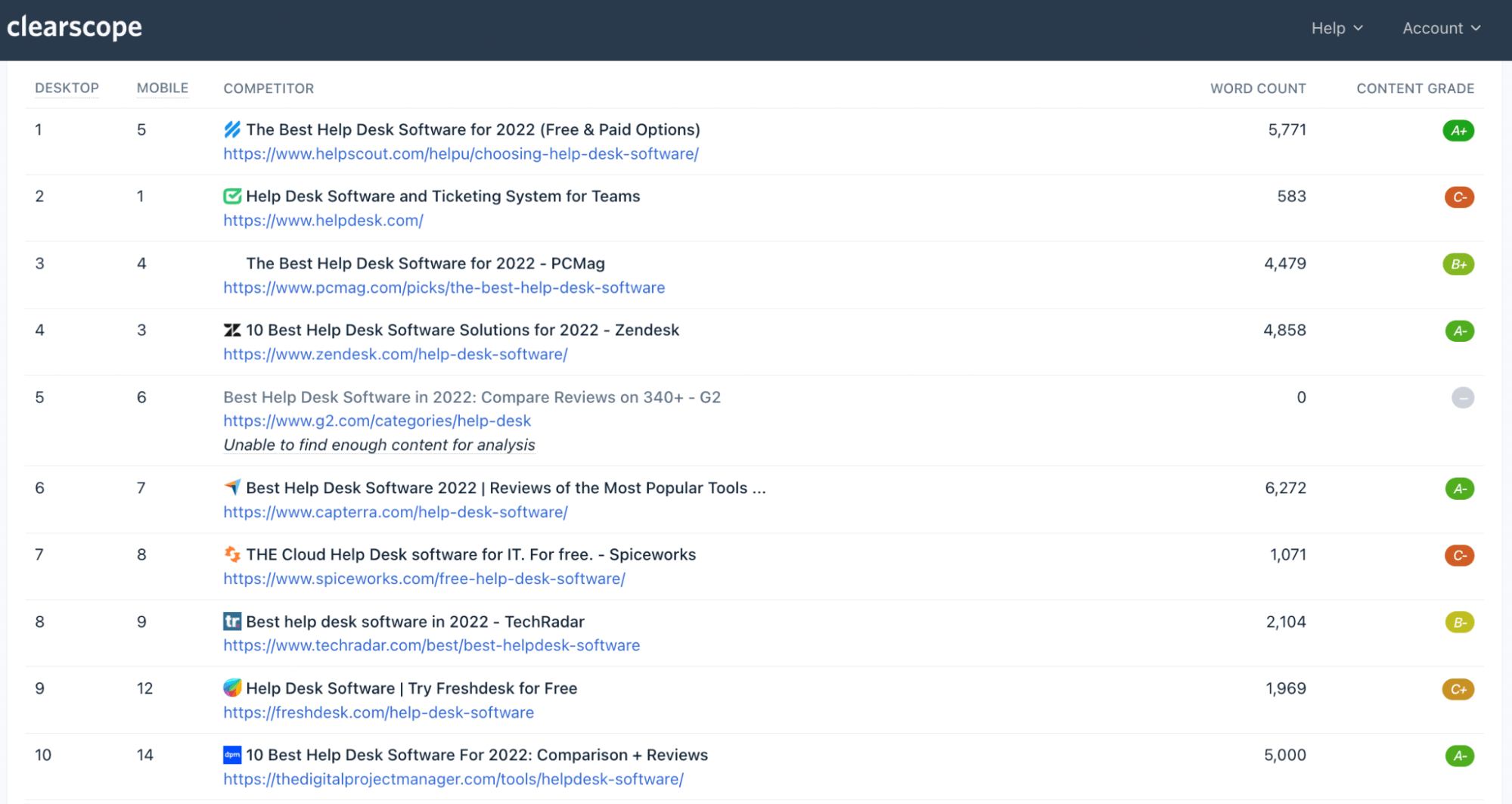
Task: Click the C- grade badge for Spiceworks
Action: (1459, 555)
